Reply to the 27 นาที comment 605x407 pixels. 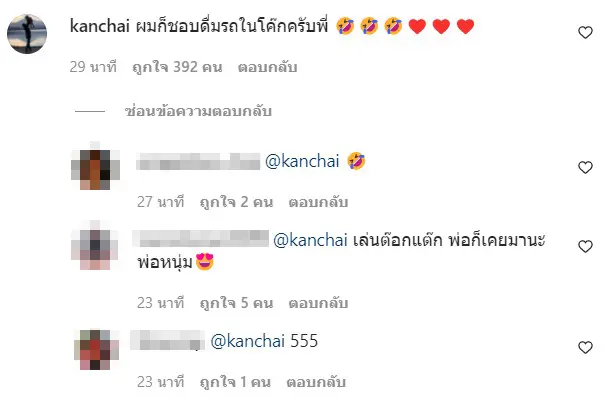[x=318, y=202]
